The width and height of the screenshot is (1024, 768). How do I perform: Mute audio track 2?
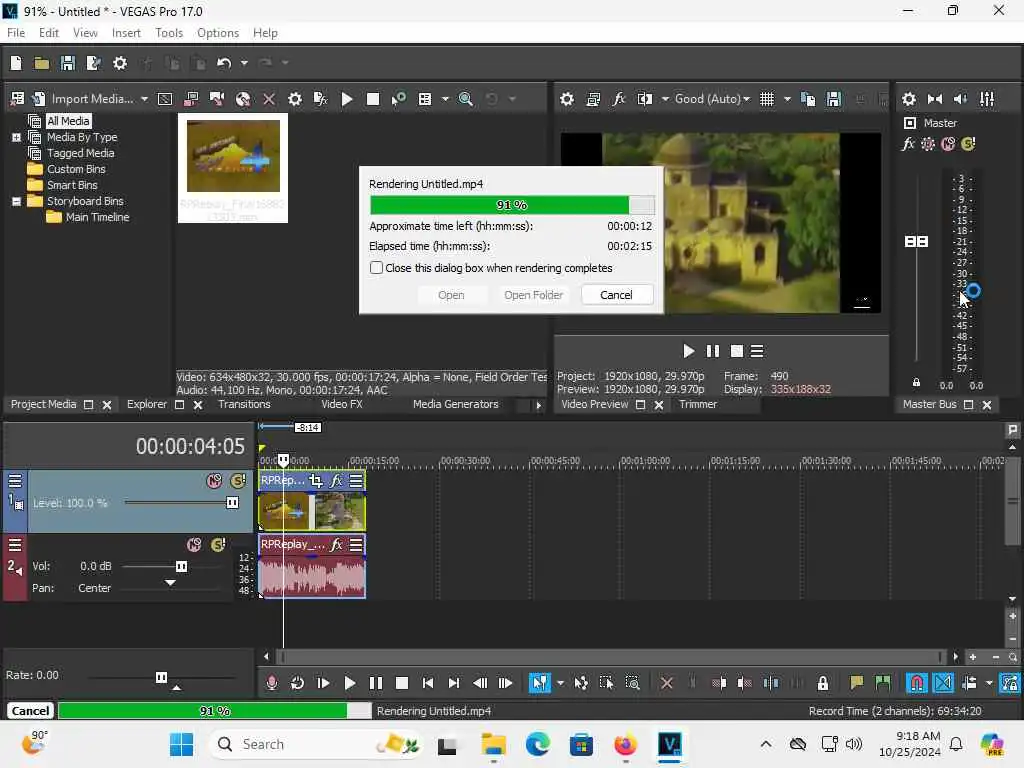(194, 545)
